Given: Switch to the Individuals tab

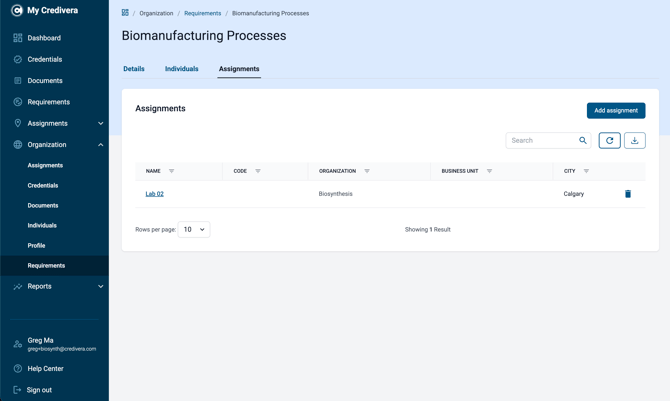Looking at the screenshot, I should (182, 69).
